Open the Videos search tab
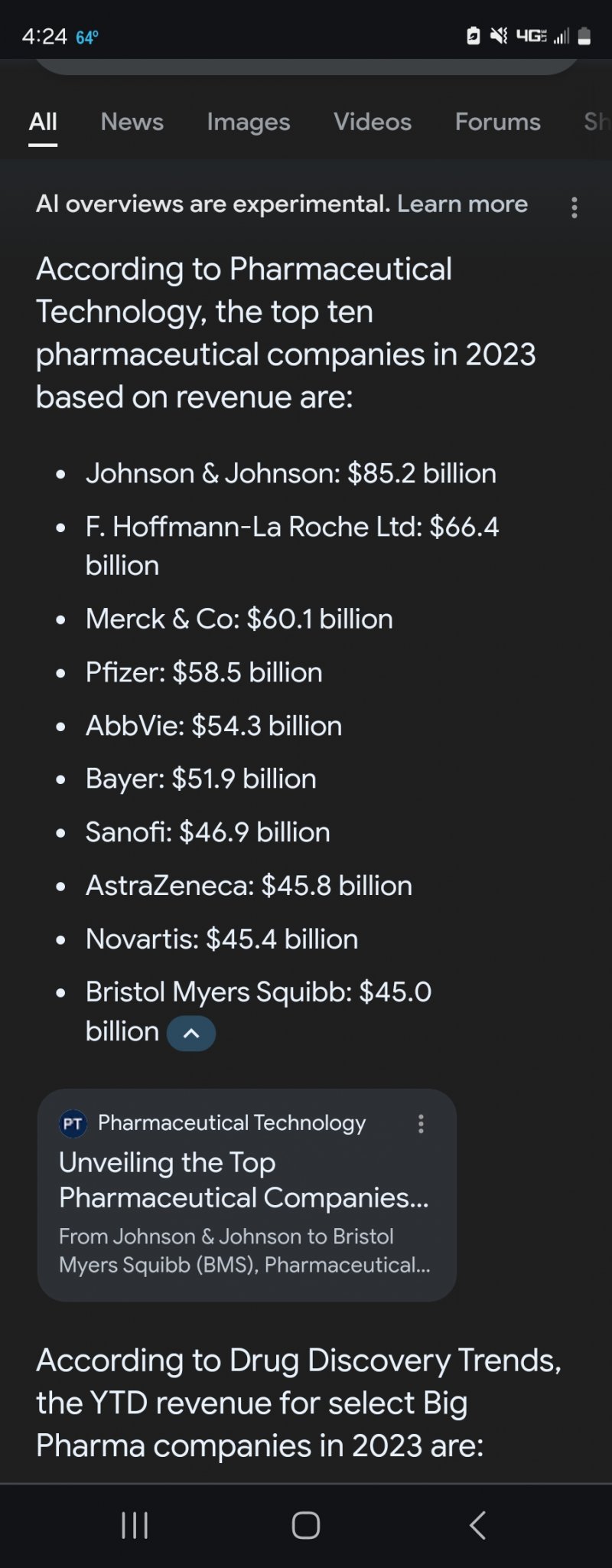This screenshot has width=612, height=1568. [373, 122]
